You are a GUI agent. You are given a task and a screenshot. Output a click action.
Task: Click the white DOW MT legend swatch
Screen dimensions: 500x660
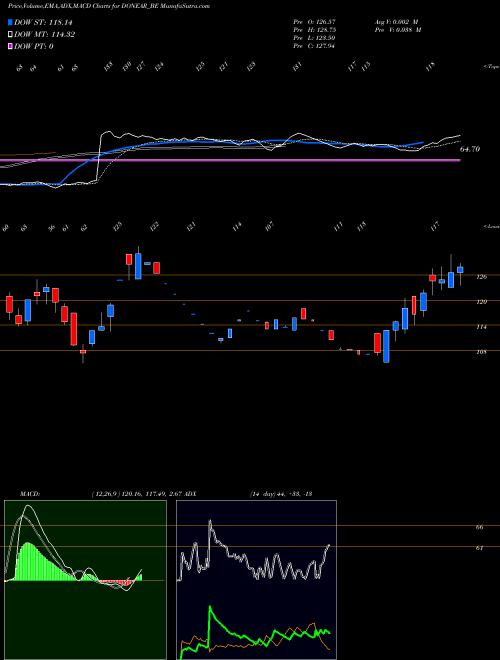tap(10, 35)
